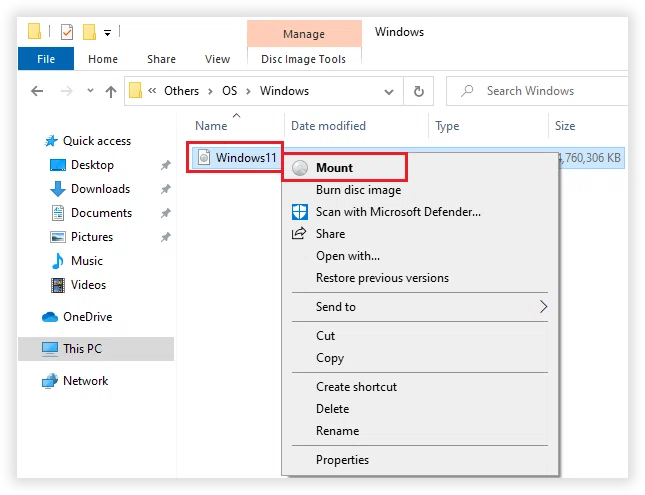Screen dimensions: 645x495
Task: Sort by the Name column header
Action: (x=211, y=125)
